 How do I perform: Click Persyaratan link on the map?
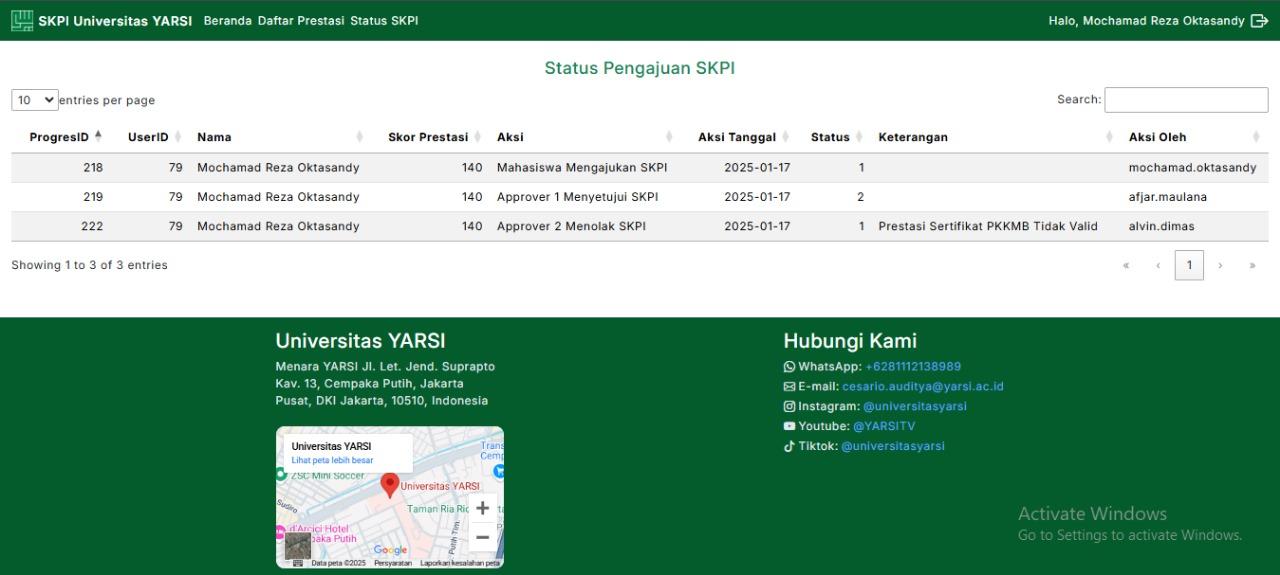coord(393,563)
